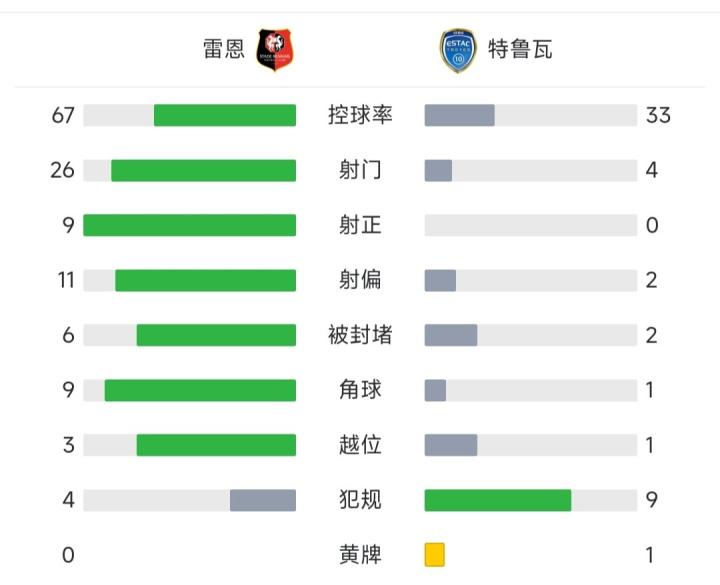Click the 射门 shots stat label
The height and width of the screenshot is (585, 720).
click(360, 170)
